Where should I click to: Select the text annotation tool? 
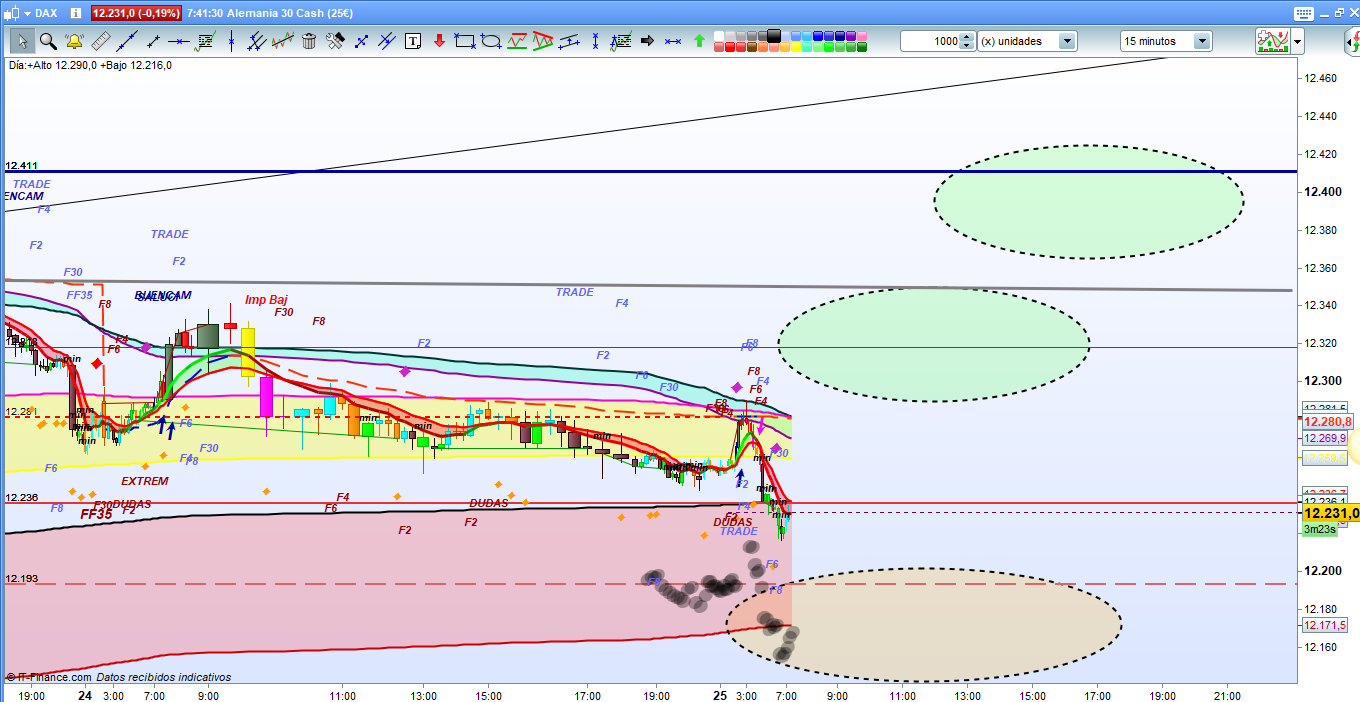(x=413, y=41)
